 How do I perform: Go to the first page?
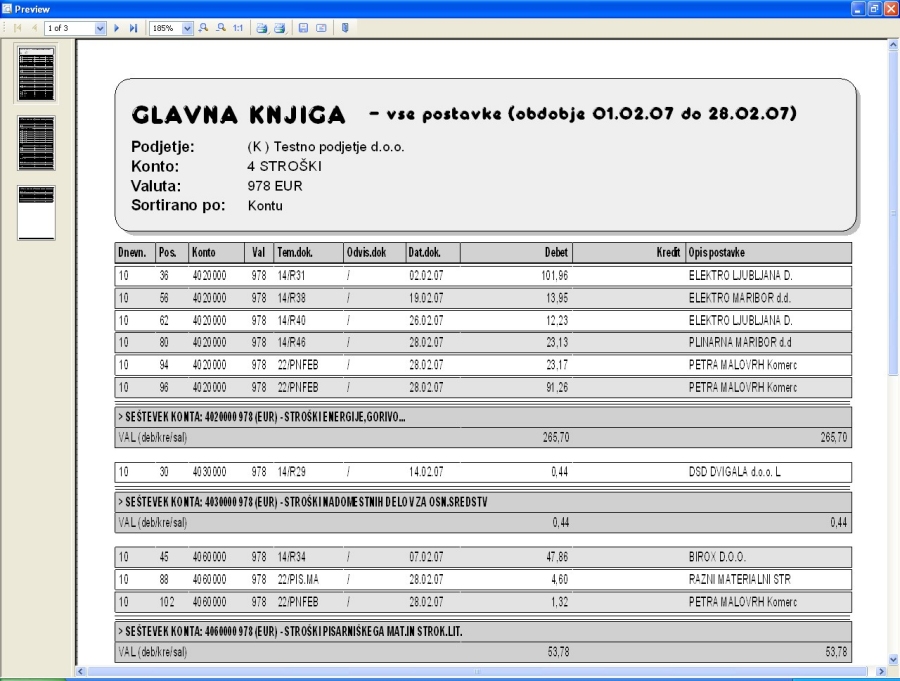17,28
